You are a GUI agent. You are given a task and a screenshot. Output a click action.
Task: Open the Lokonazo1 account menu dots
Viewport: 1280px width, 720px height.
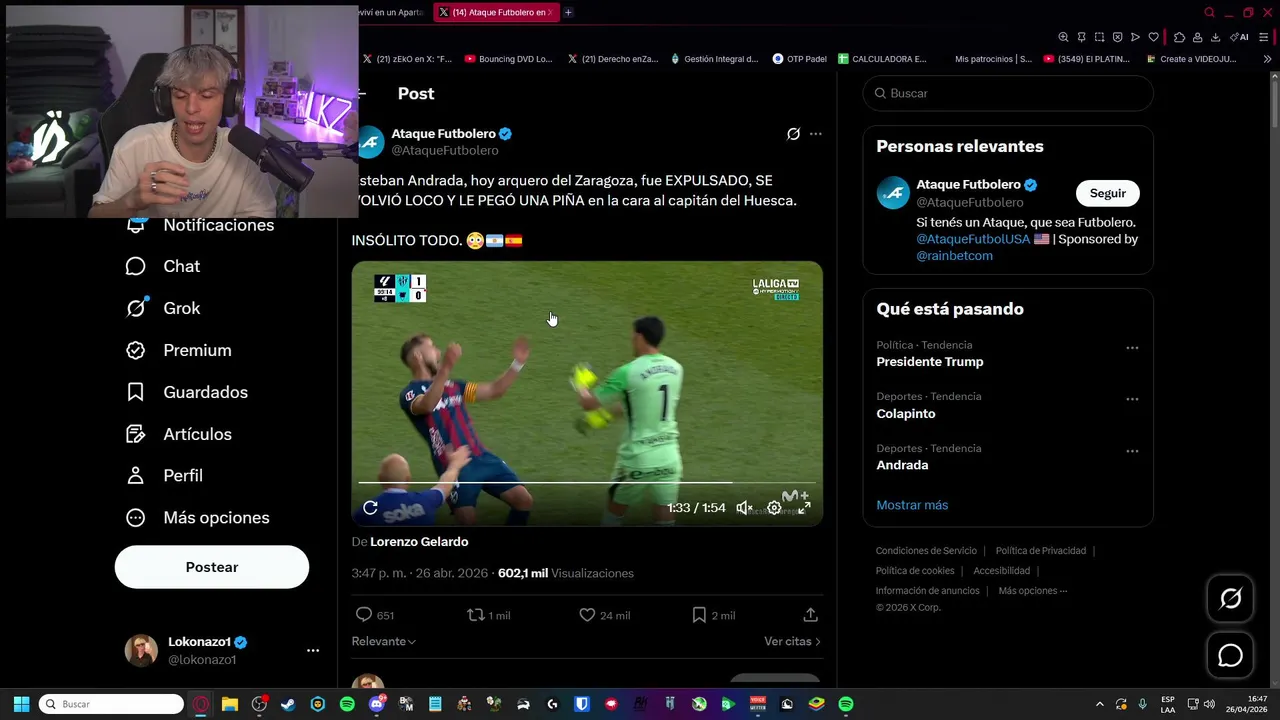pyautogui.click(x=313, y=650)
